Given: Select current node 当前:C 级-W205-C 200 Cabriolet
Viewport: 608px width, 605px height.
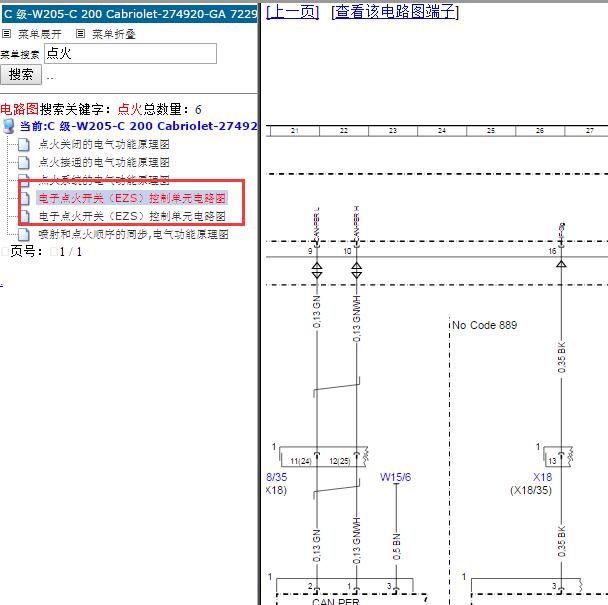Looking at the screenshot, I should click(x=138, y=126).
